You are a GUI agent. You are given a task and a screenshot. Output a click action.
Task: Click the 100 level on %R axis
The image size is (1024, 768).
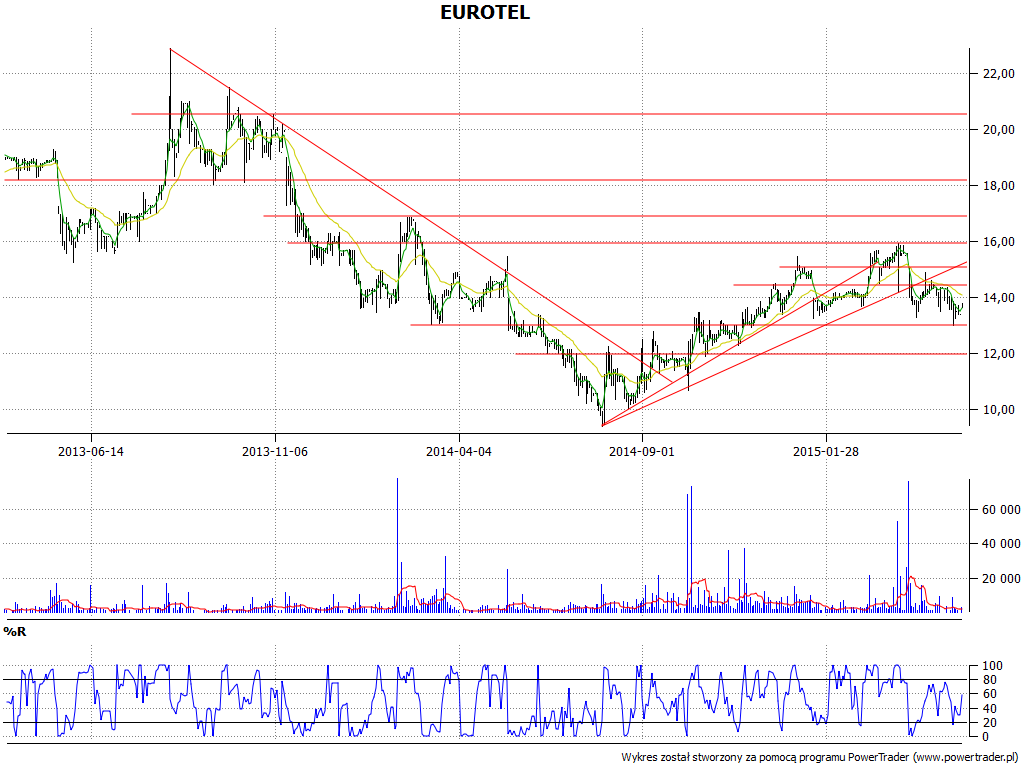[991, 666]
